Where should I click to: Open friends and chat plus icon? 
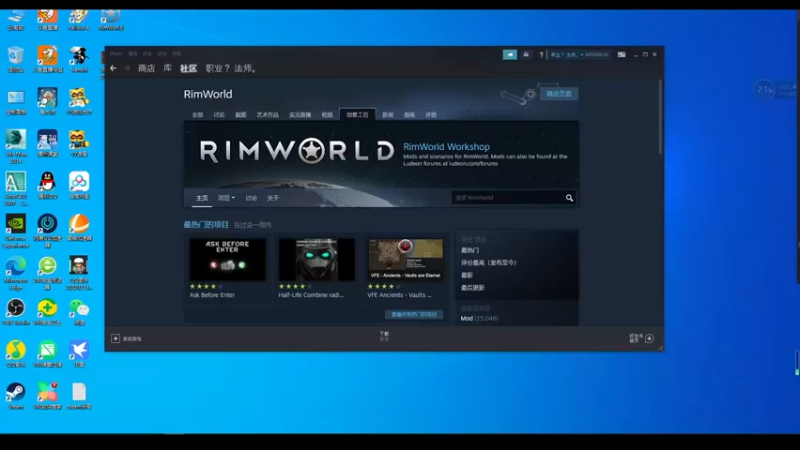(x=649, y=338)
